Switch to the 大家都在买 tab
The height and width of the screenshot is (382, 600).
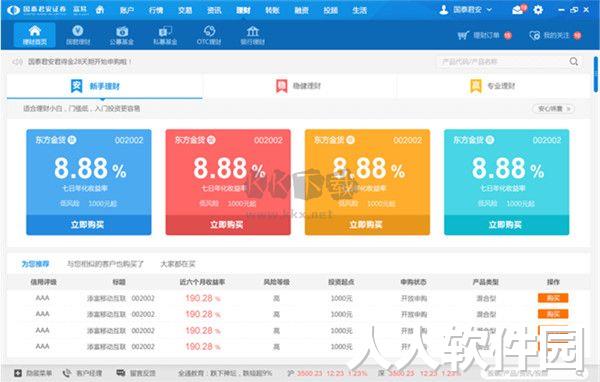(178, 264)
